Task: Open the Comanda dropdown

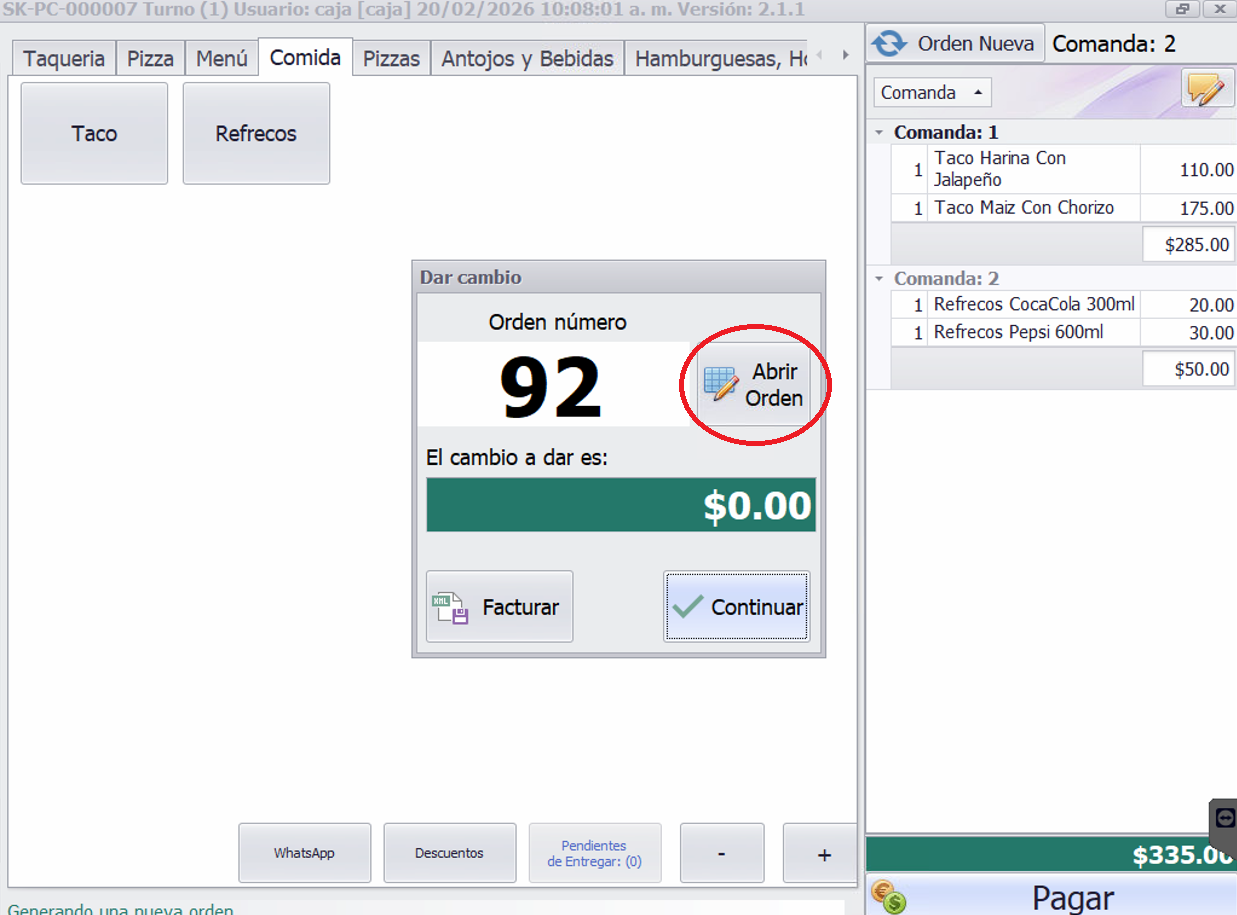Action: (932, 93)
